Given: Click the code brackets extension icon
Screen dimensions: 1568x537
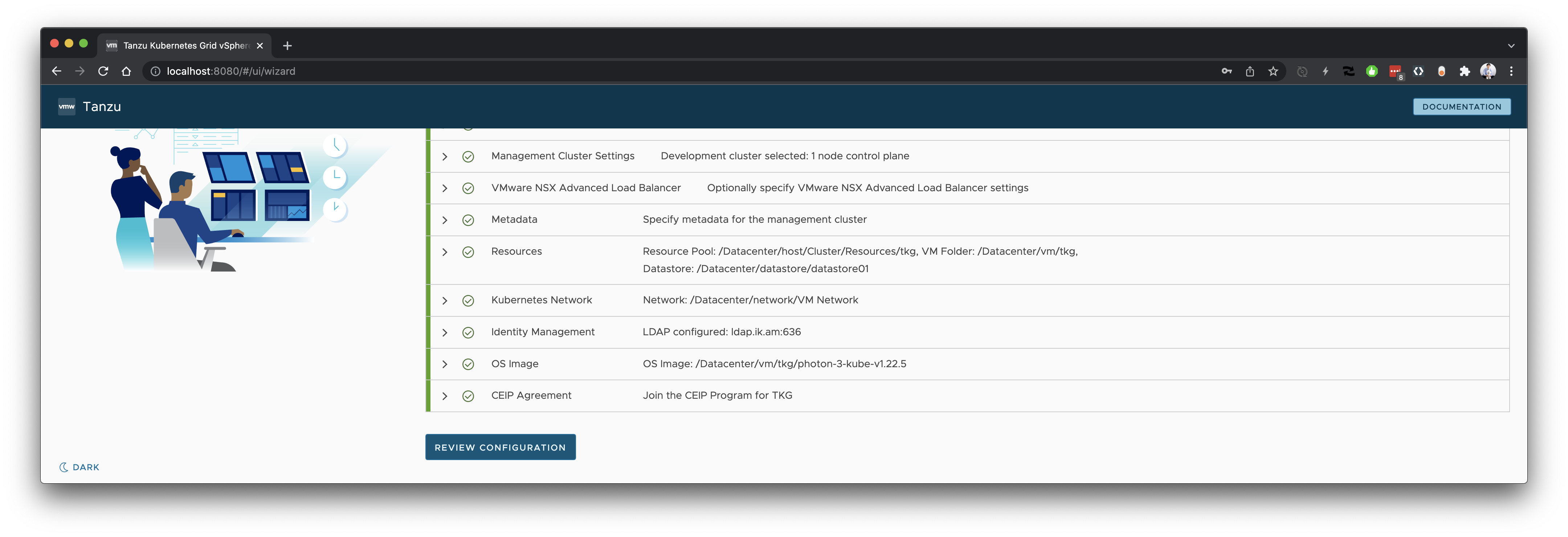Looking at the screenshot, I should [x=1418, y=71].
